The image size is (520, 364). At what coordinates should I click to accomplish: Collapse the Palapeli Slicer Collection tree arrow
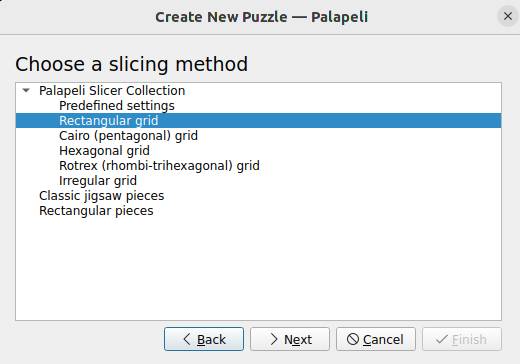(x=26, y=90)
